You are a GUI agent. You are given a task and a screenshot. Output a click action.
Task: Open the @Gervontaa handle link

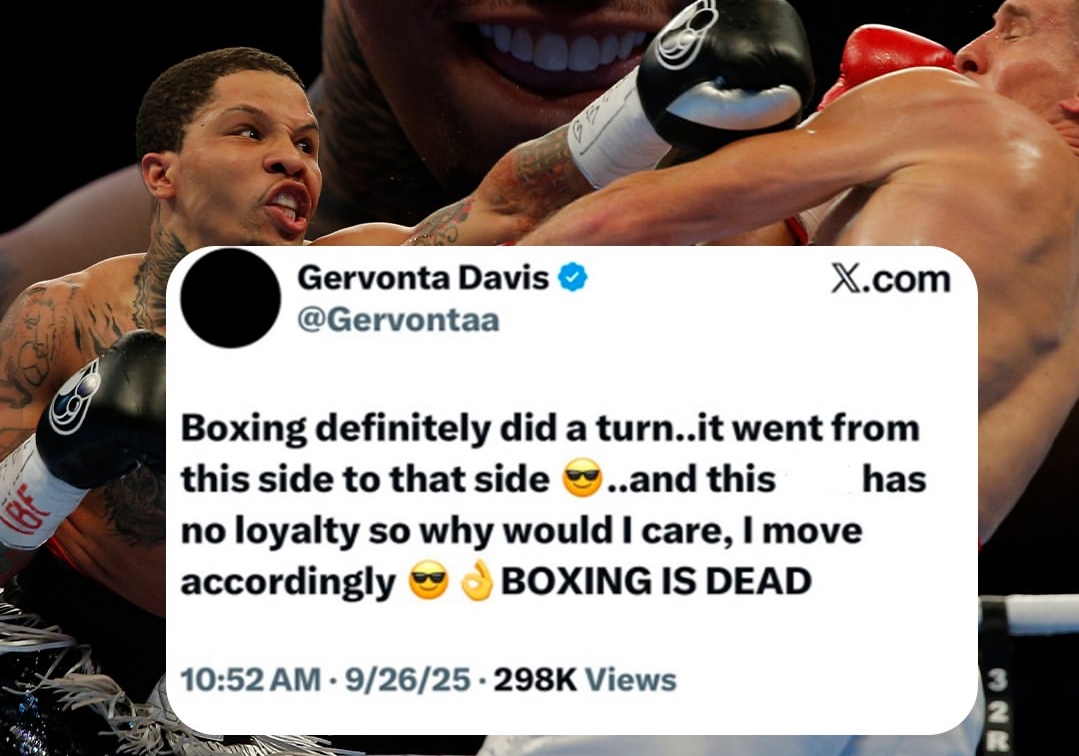pos(398,321)
